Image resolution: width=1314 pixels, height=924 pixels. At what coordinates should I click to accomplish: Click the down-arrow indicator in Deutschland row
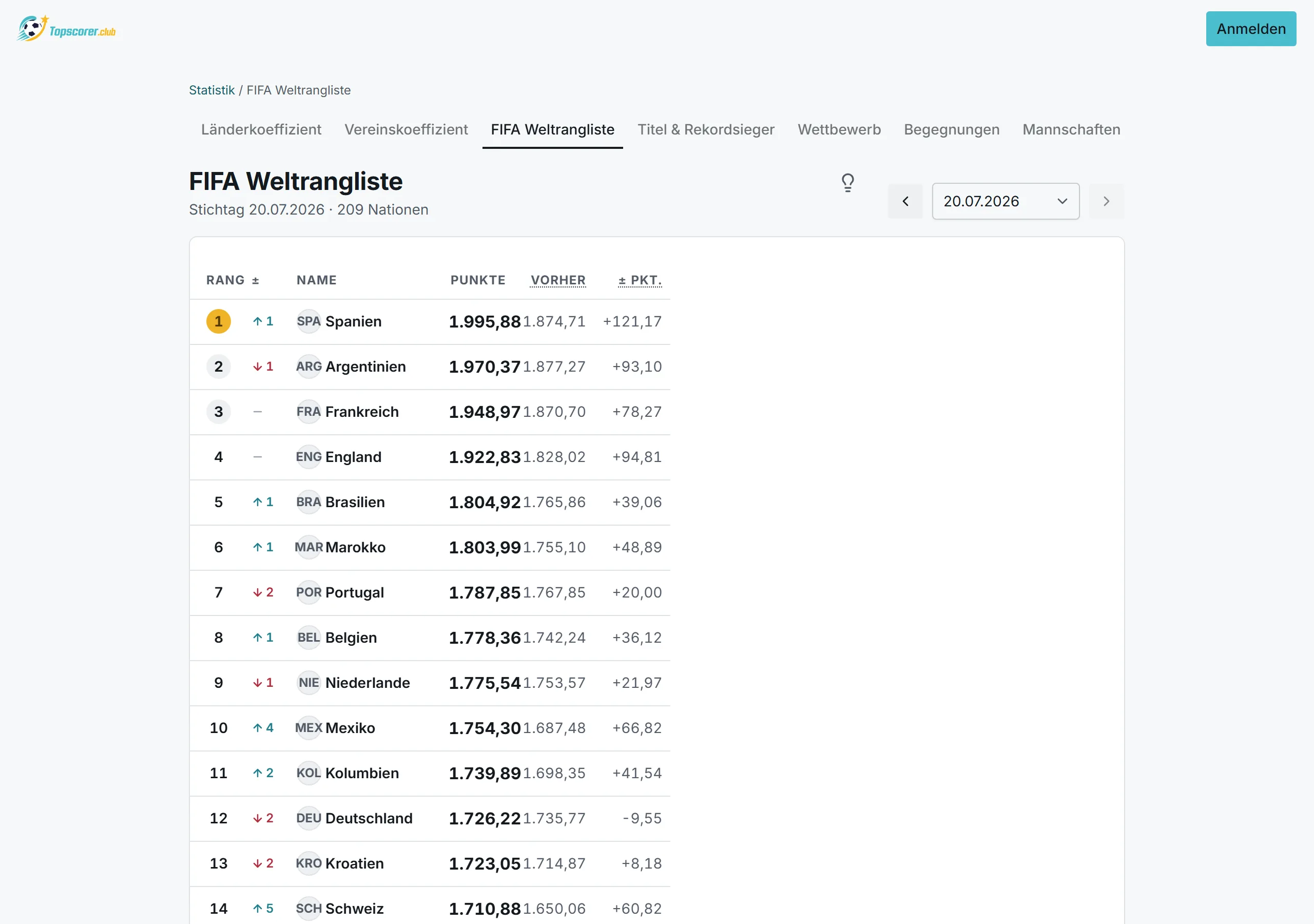pyautogui.click(x=263, y=819)
